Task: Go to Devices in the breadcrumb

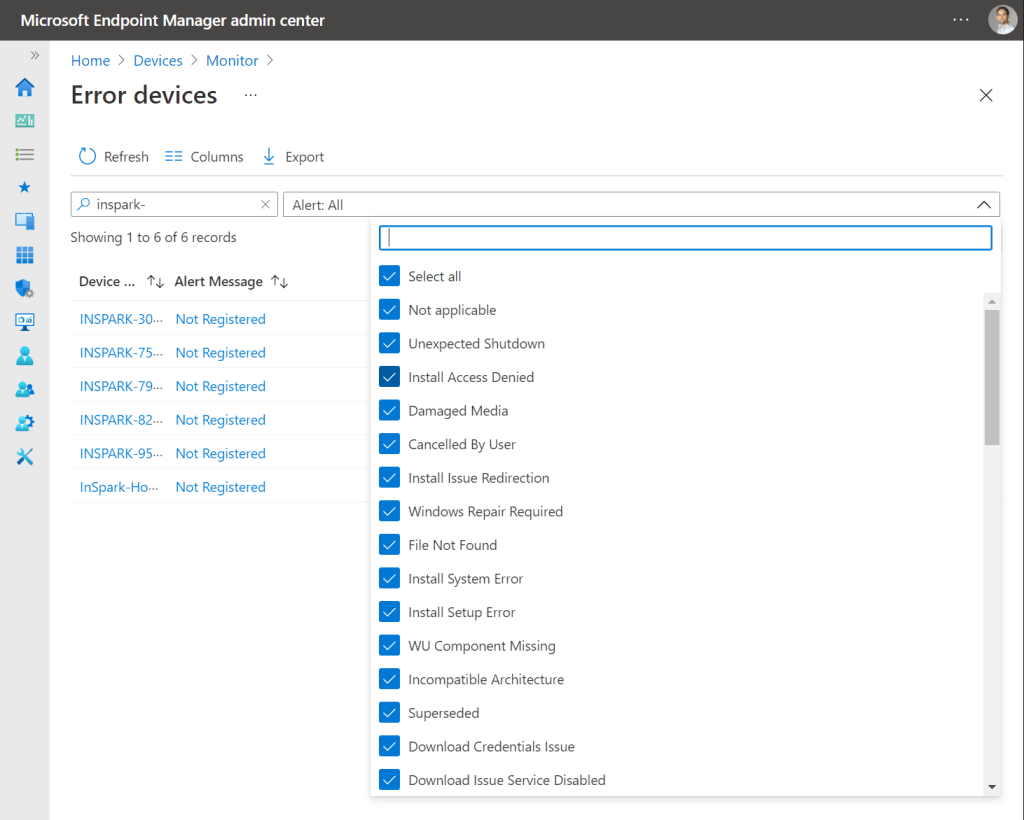Action: click(x=158, y=61)
